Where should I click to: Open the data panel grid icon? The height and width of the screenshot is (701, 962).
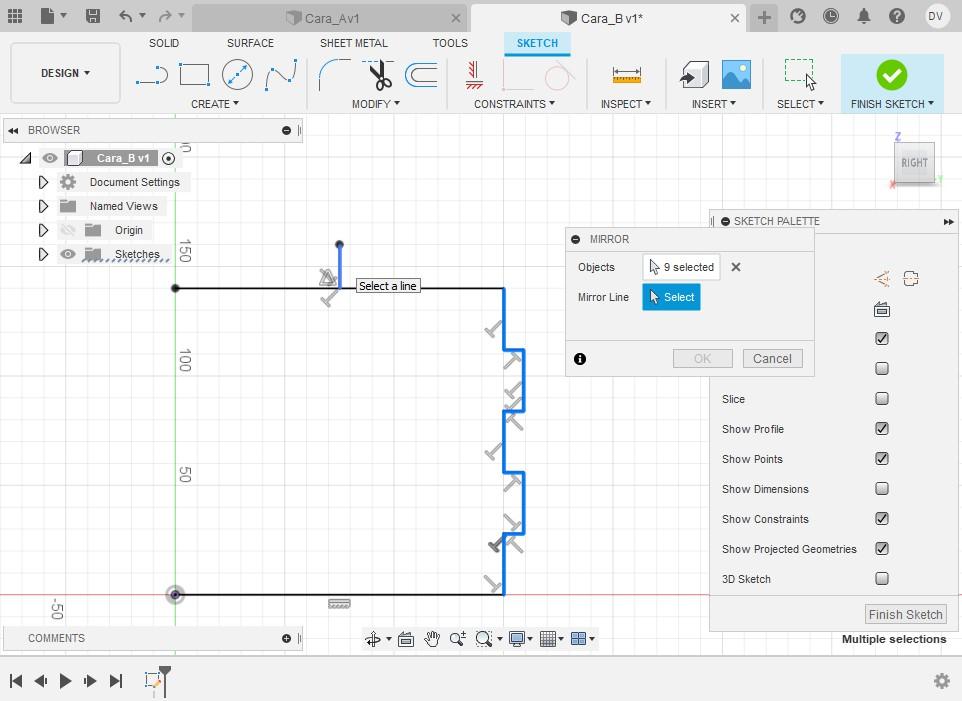tap(15, 16)
